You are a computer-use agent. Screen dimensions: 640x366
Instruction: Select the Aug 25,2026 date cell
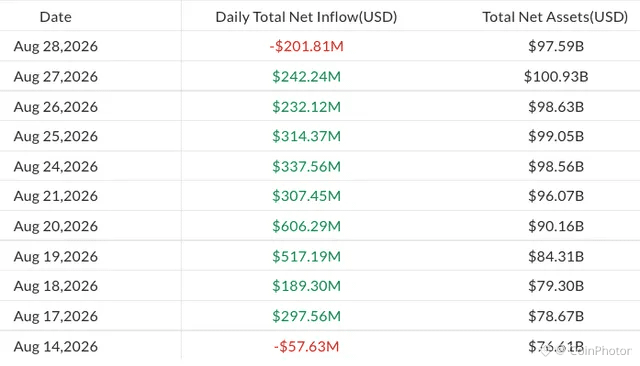(x=56, y=136)
